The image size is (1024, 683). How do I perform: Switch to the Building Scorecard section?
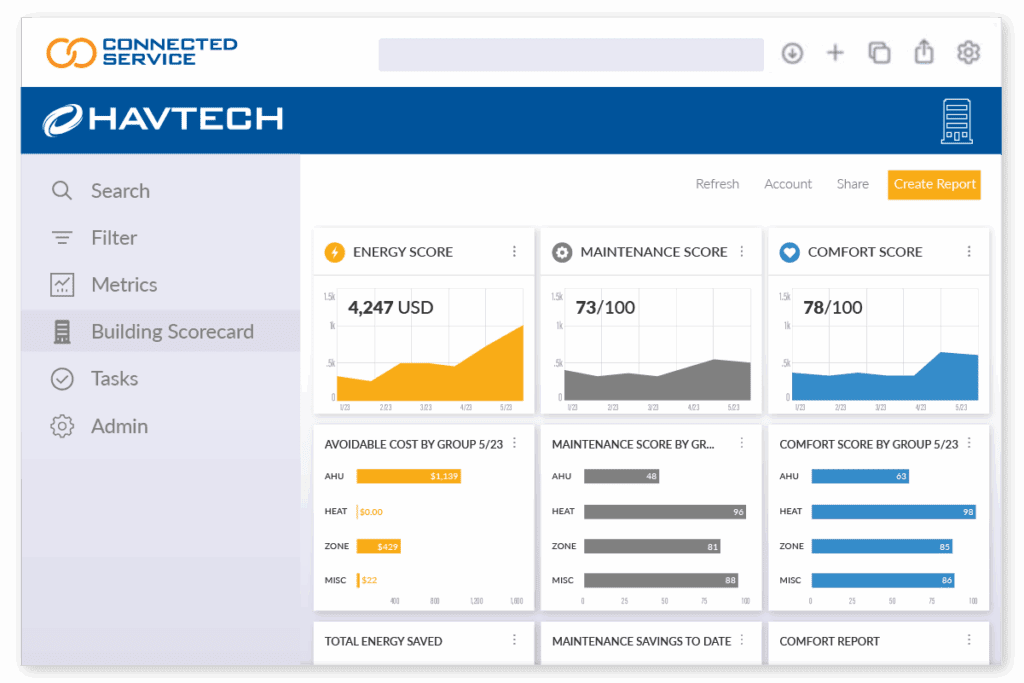pyautogui.click(x=169, y=331)
